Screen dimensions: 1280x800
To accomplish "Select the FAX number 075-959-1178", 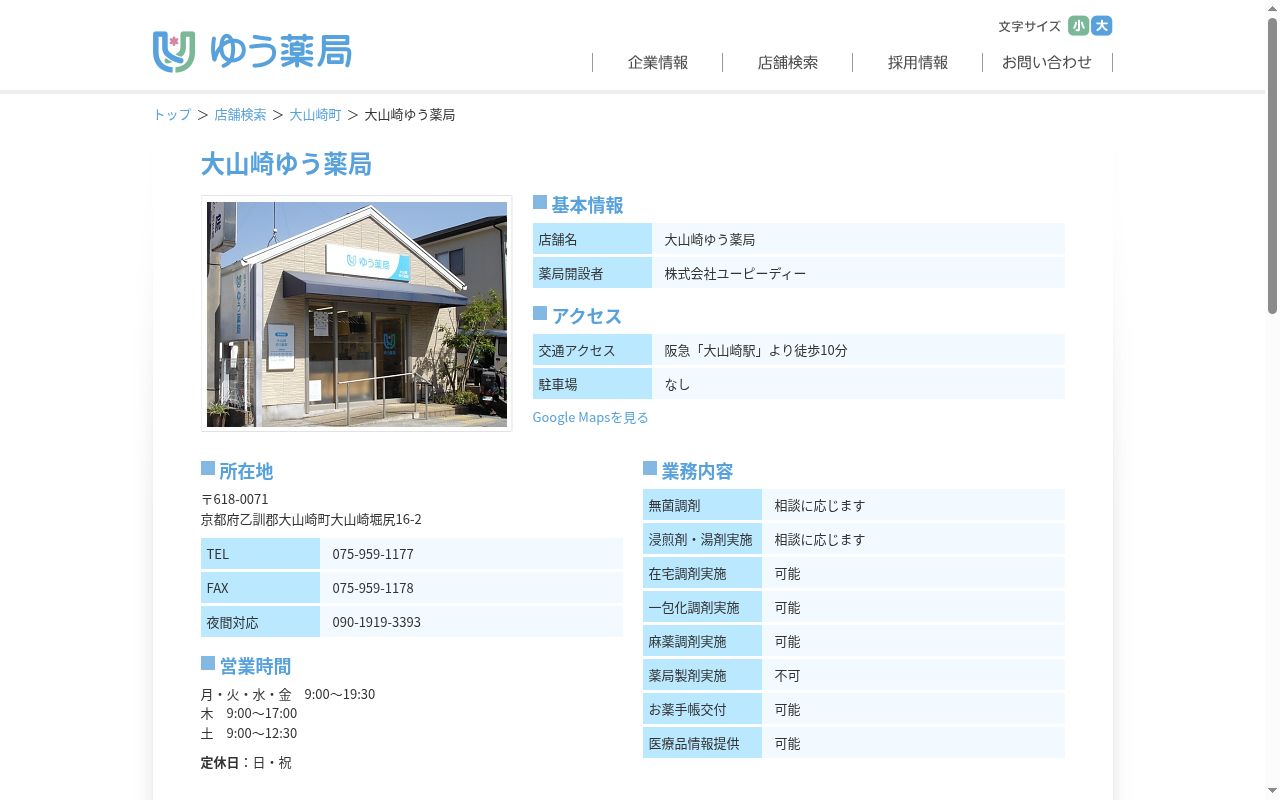I will point(373,588).
